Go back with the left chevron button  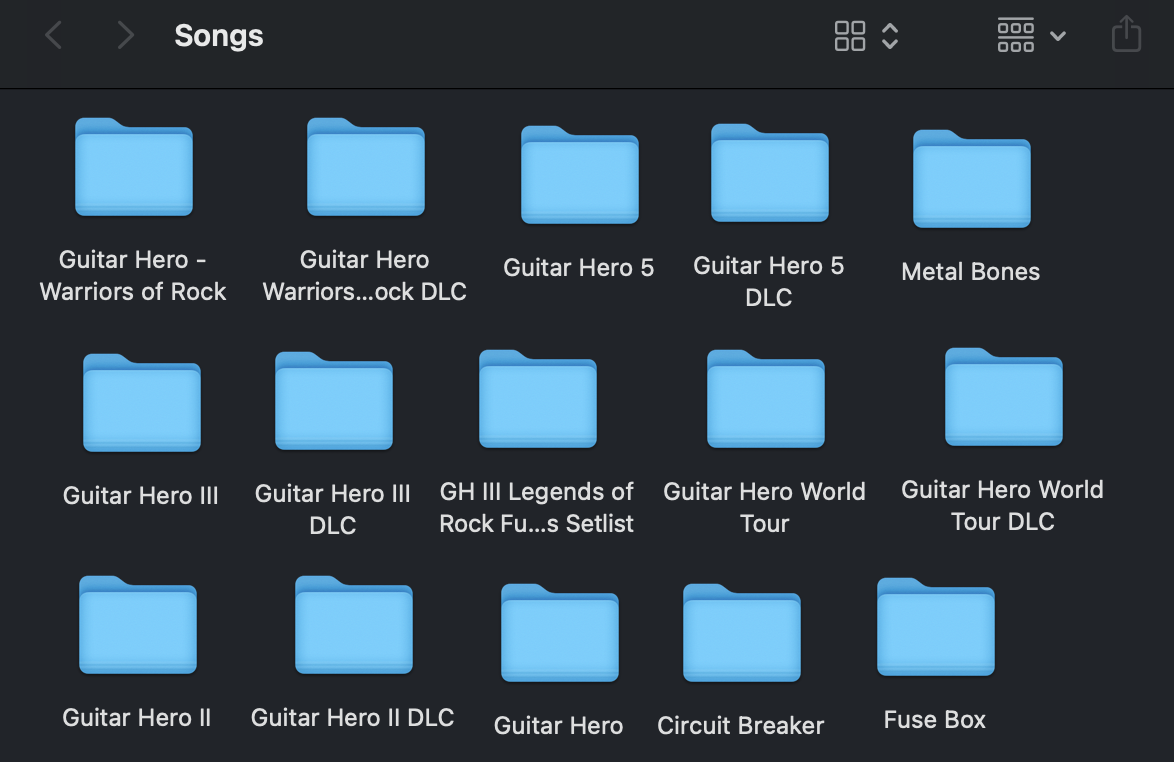(x=53, y=35)
